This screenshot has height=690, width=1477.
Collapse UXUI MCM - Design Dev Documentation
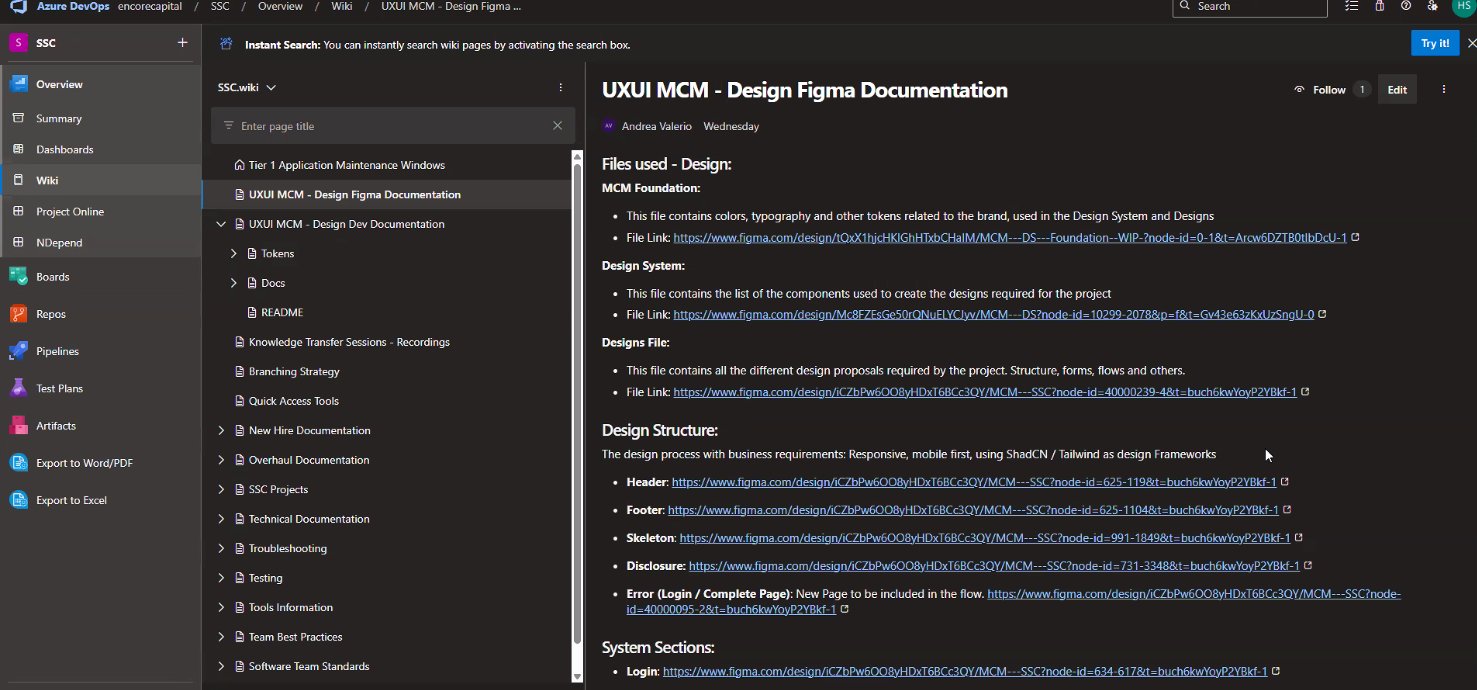click(221, 224)
